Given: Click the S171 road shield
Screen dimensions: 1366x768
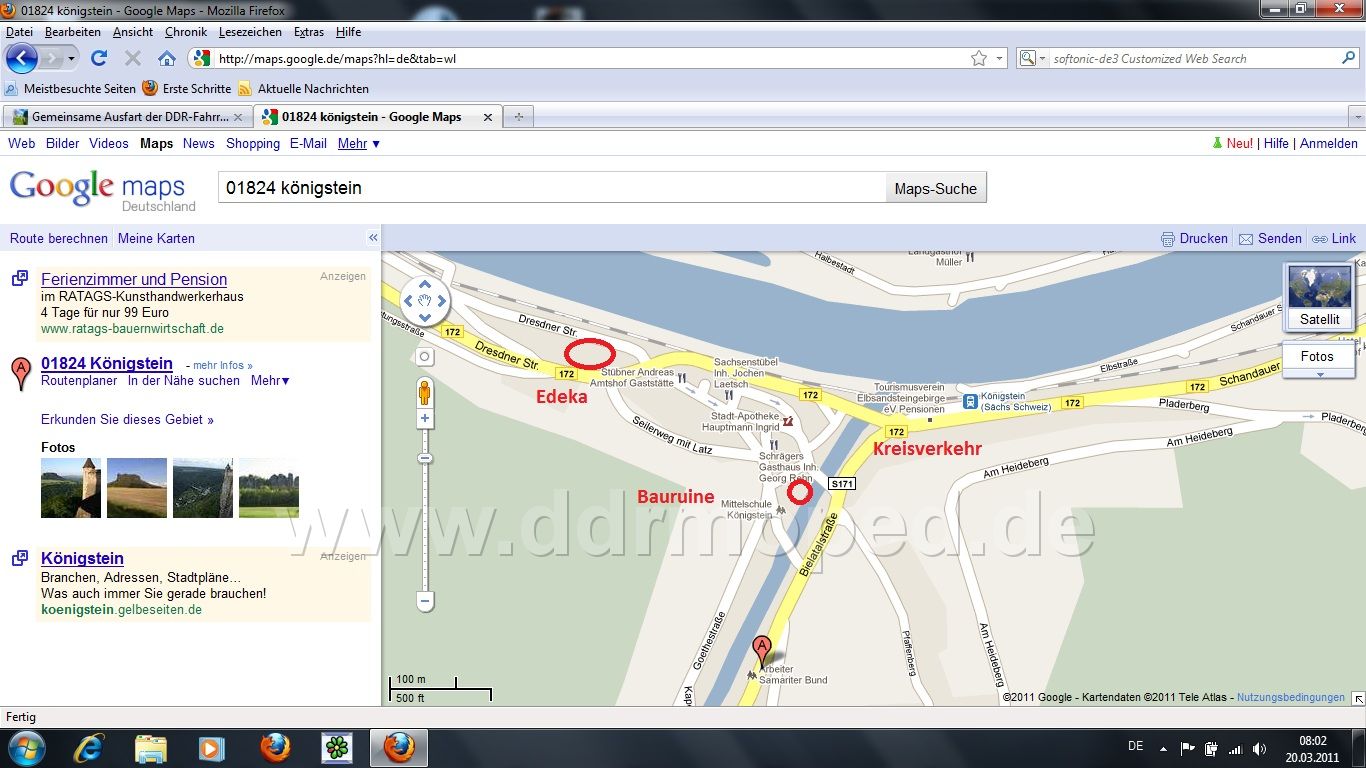Looking at the screenshot, I should [x=841, y=484].
